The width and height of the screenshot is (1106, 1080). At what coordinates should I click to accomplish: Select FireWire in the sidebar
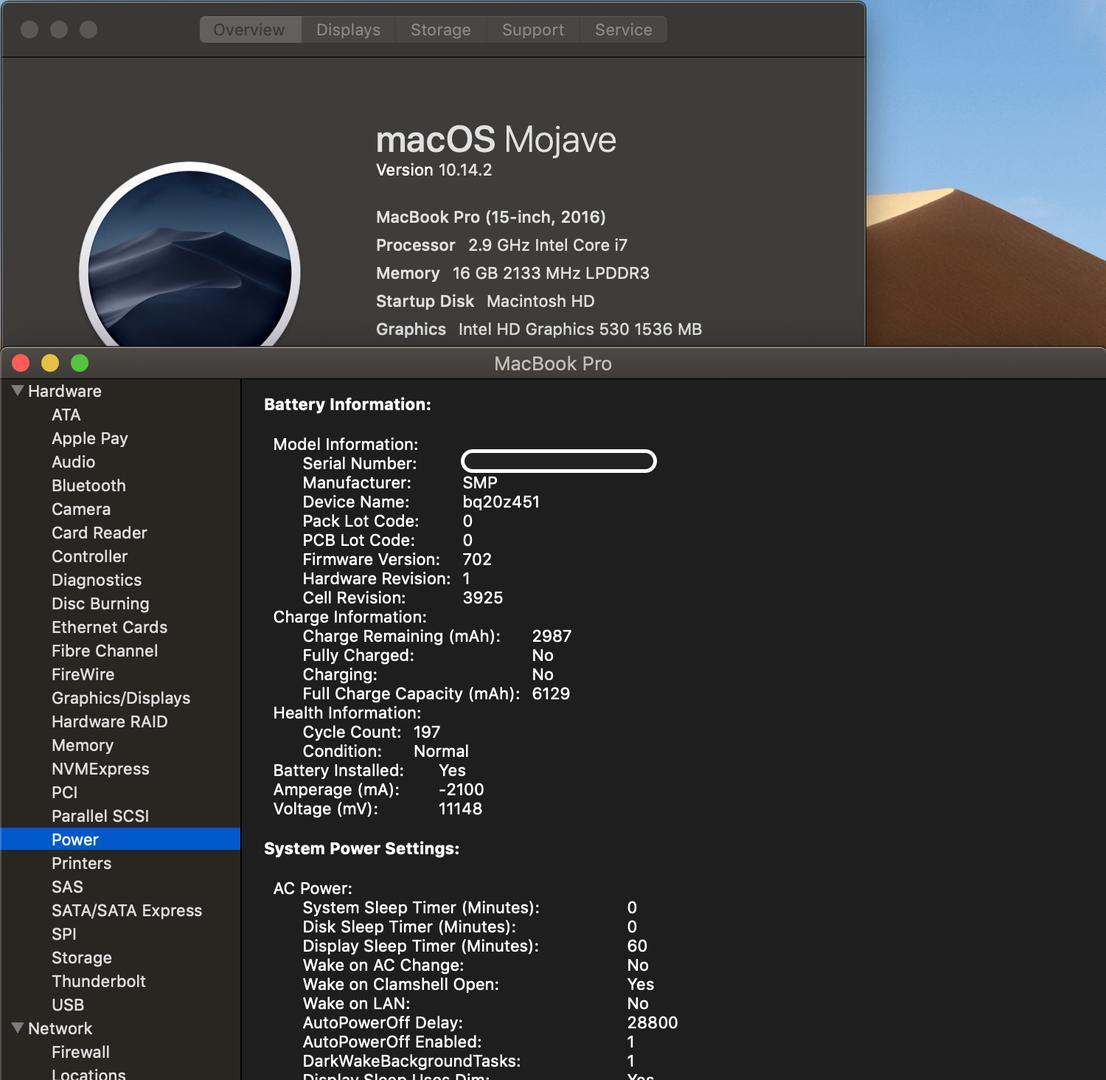(83, 674)
